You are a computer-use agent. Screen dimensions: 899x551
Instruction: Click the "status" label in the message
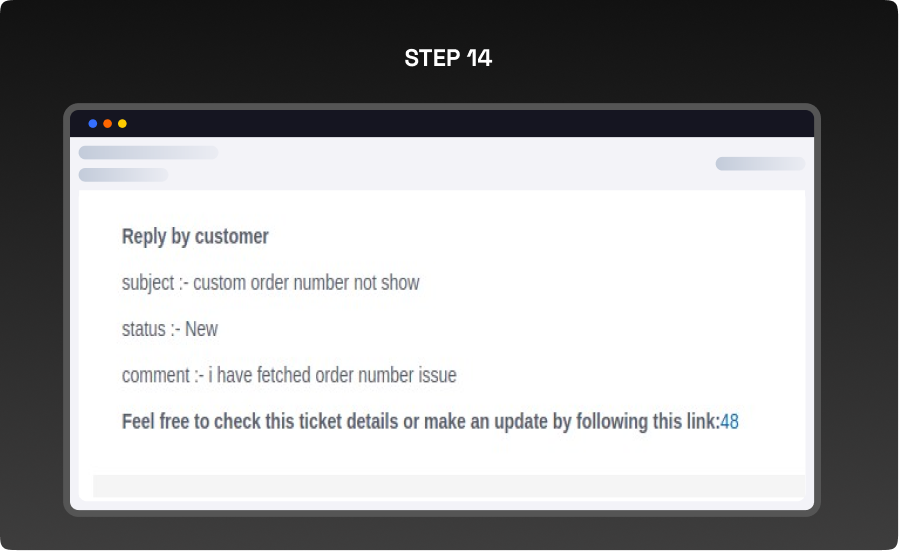144,329
